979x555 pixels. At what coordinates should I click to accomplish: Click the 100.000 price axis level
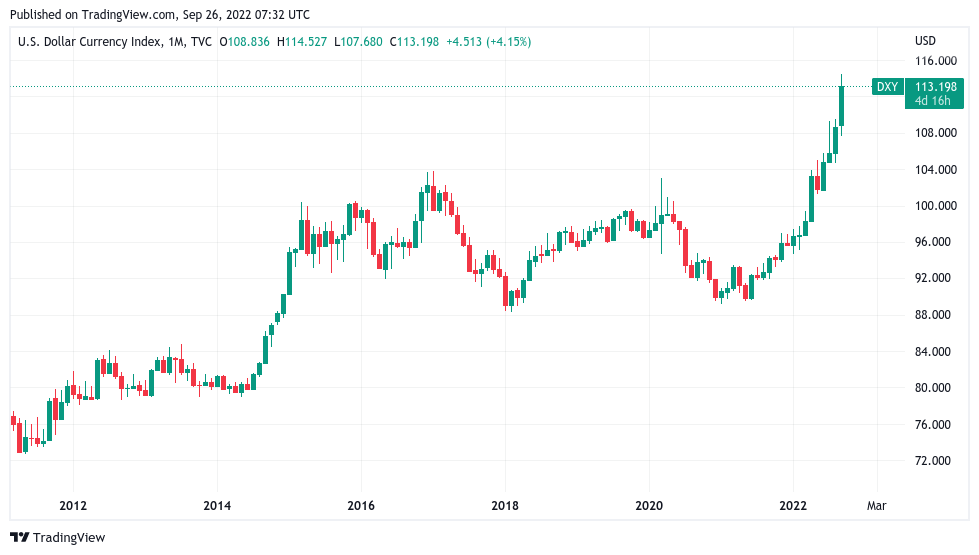[x=935, y=205]
